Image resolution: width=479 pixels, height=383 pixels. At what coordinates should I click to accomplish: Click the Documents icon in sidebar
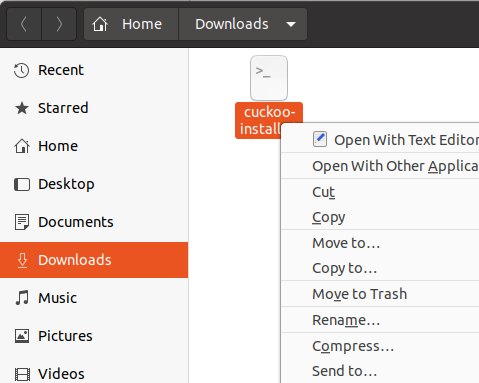22,222
